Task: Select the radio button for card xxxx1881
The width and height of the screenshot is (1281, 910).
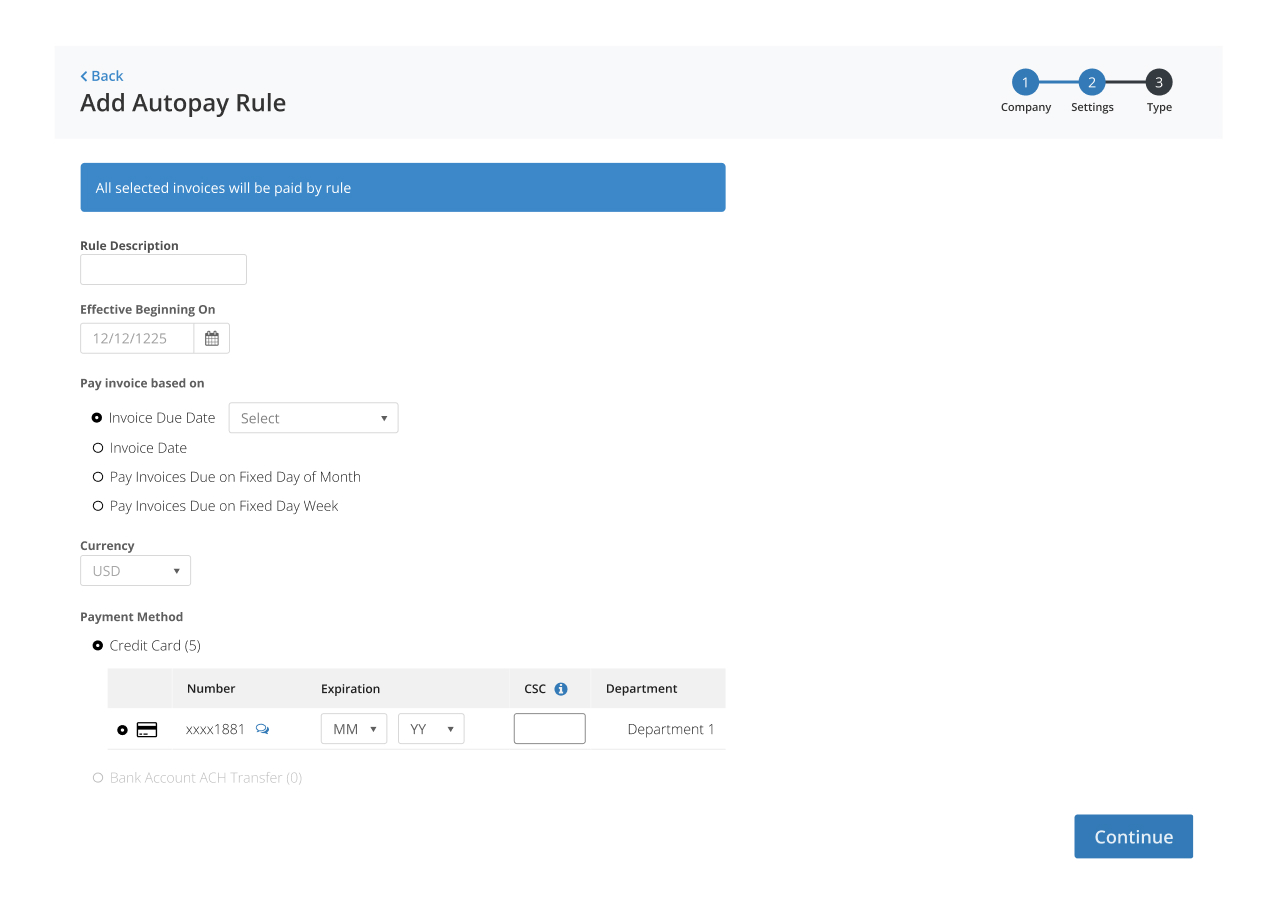Action: (122, 730)
